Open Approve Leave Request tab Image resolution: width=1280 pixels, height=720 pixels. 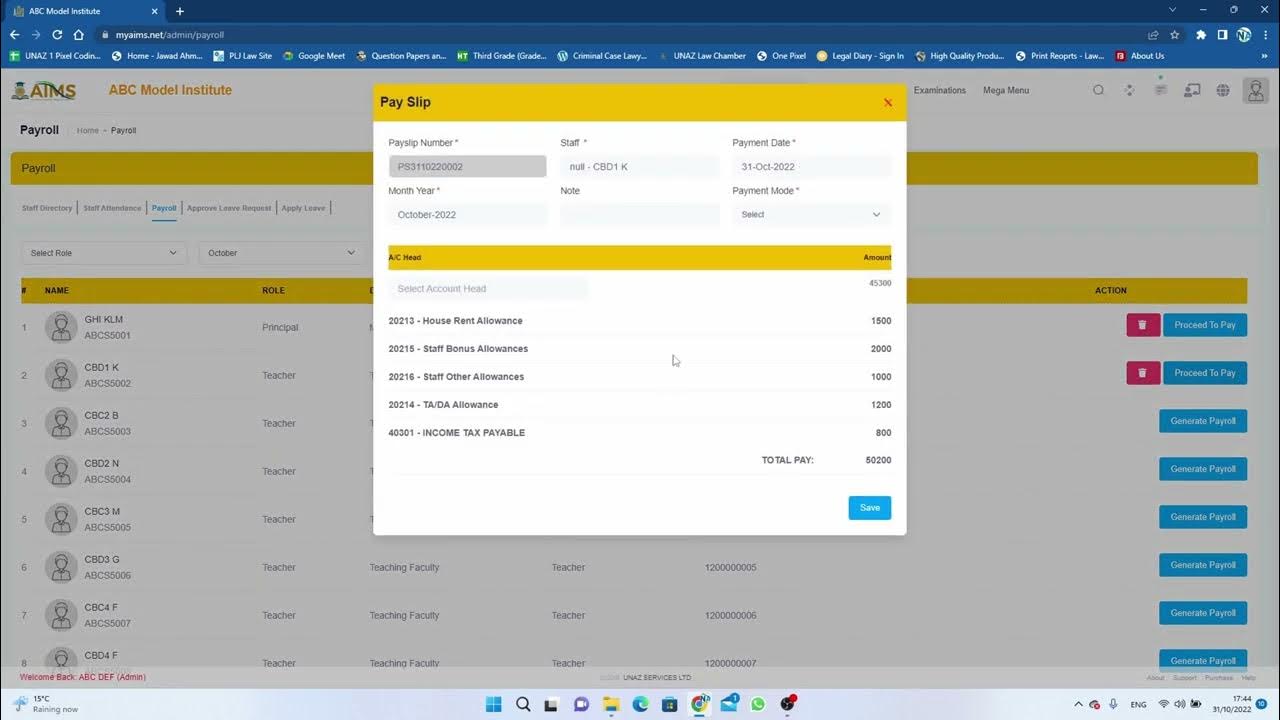(229, 208)
